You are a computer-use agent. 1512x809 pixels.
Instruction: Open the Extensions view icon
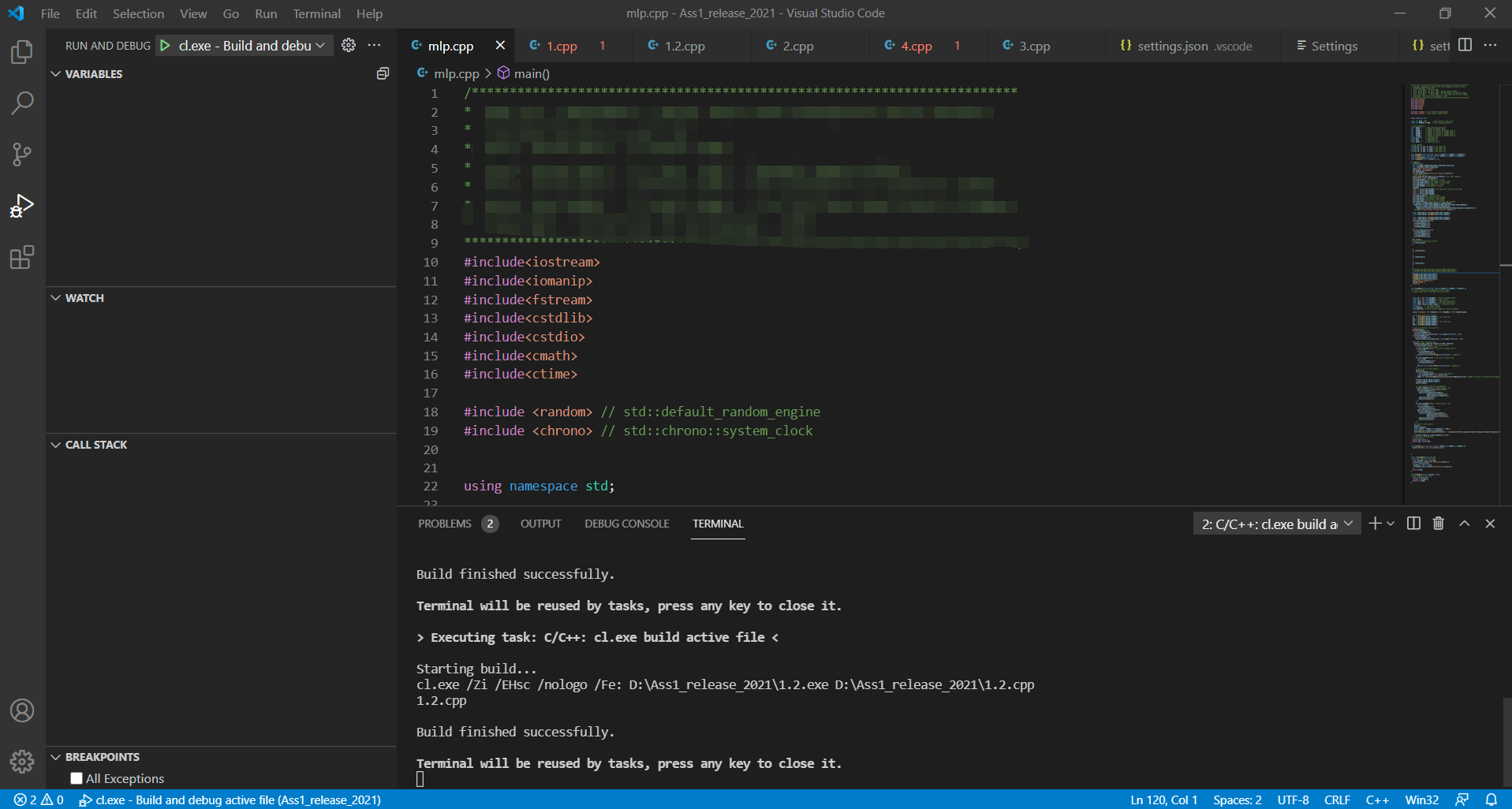(x=22, y=258)
